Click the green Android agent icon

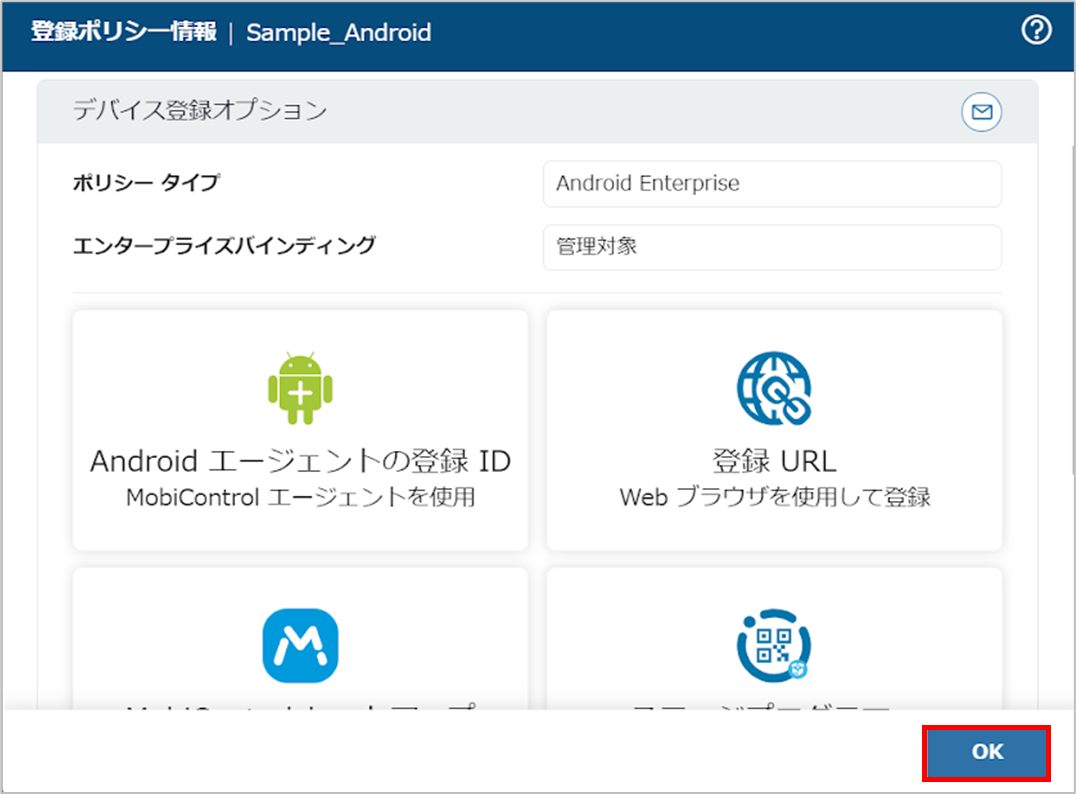tap(301, 388)
